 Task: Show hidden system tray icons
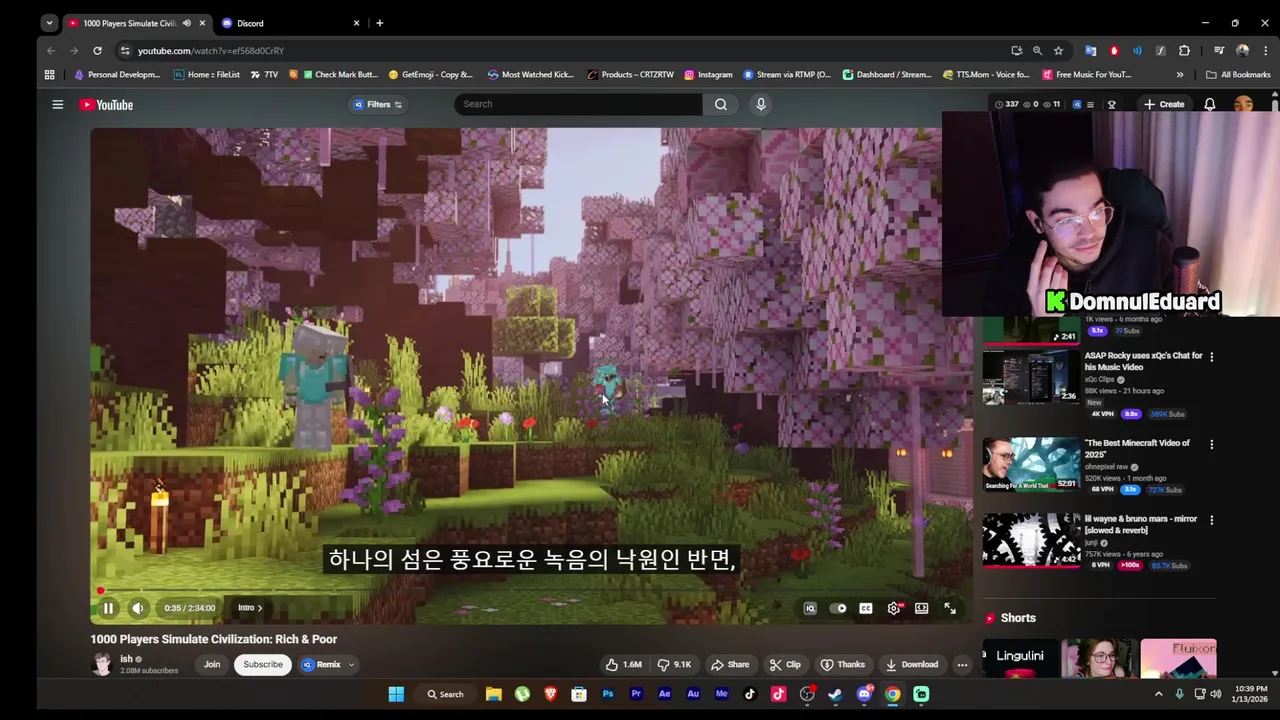click(1159, 694)
